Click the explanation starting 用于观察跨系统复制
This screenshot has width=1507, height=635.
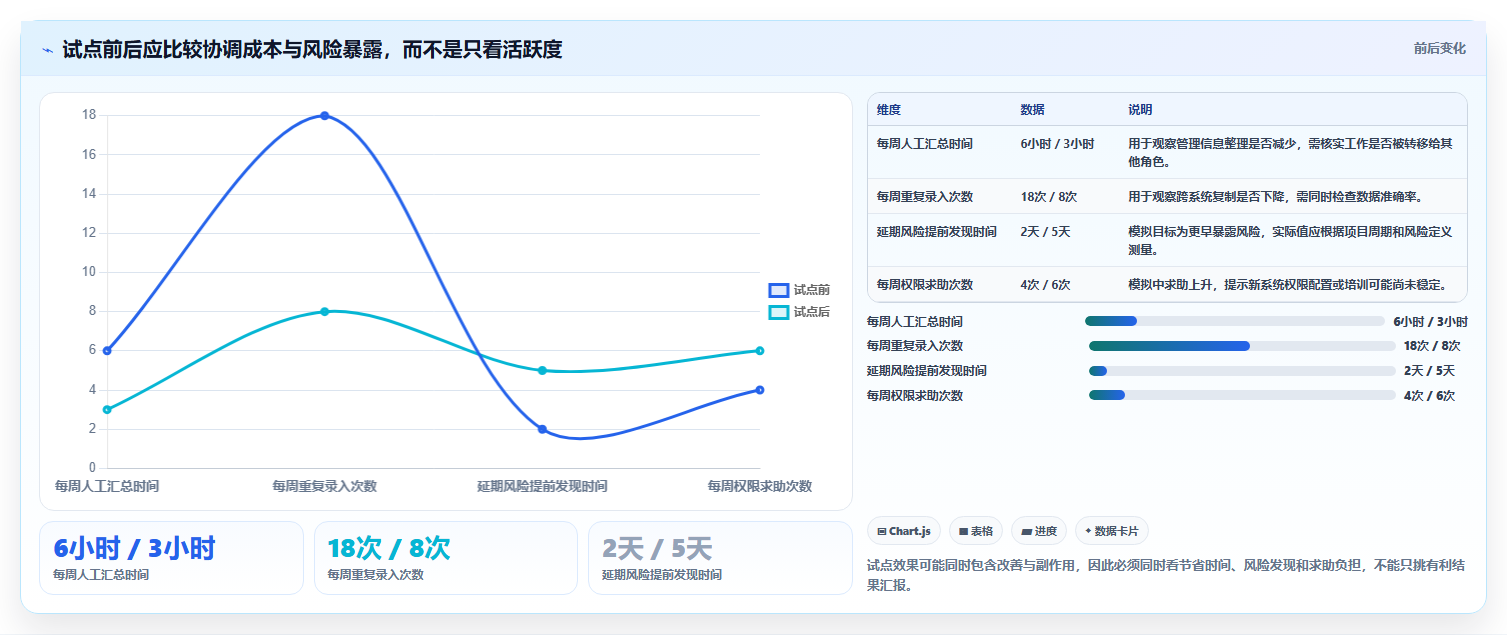click(x=1275, y=197)
